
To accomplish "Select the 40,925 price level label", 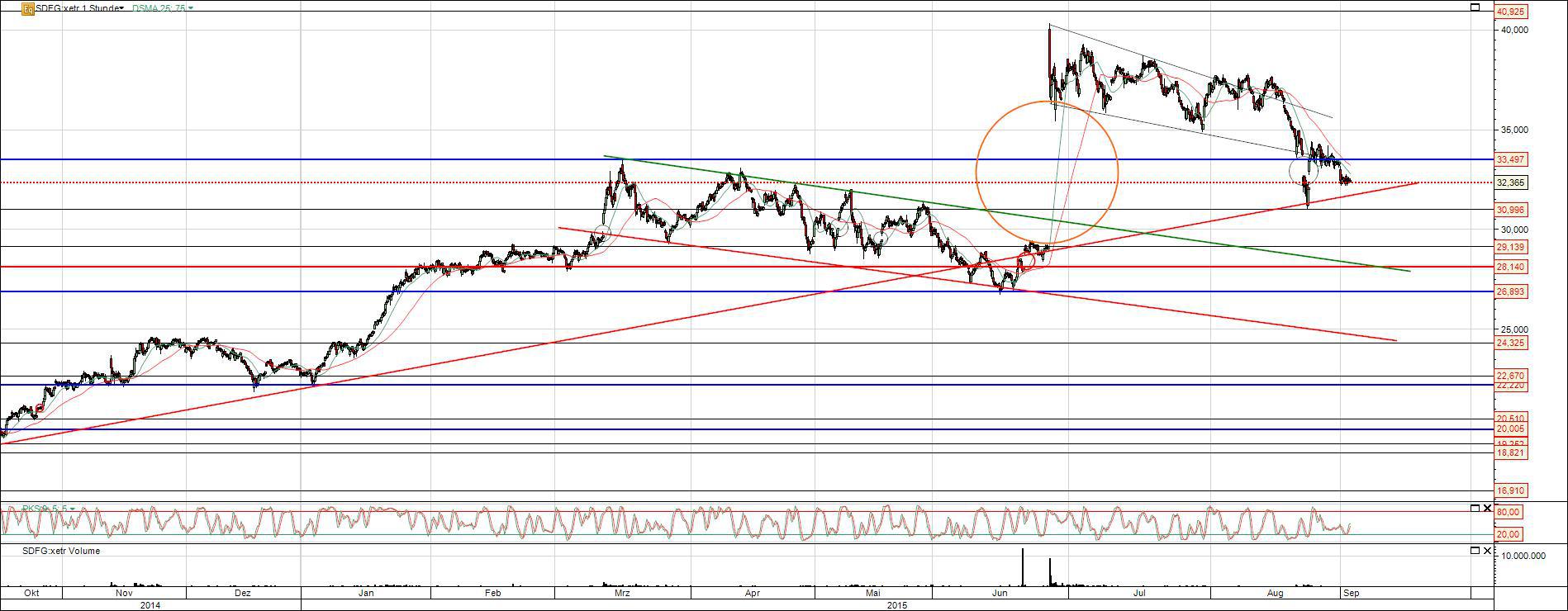I will point(1510,12).
